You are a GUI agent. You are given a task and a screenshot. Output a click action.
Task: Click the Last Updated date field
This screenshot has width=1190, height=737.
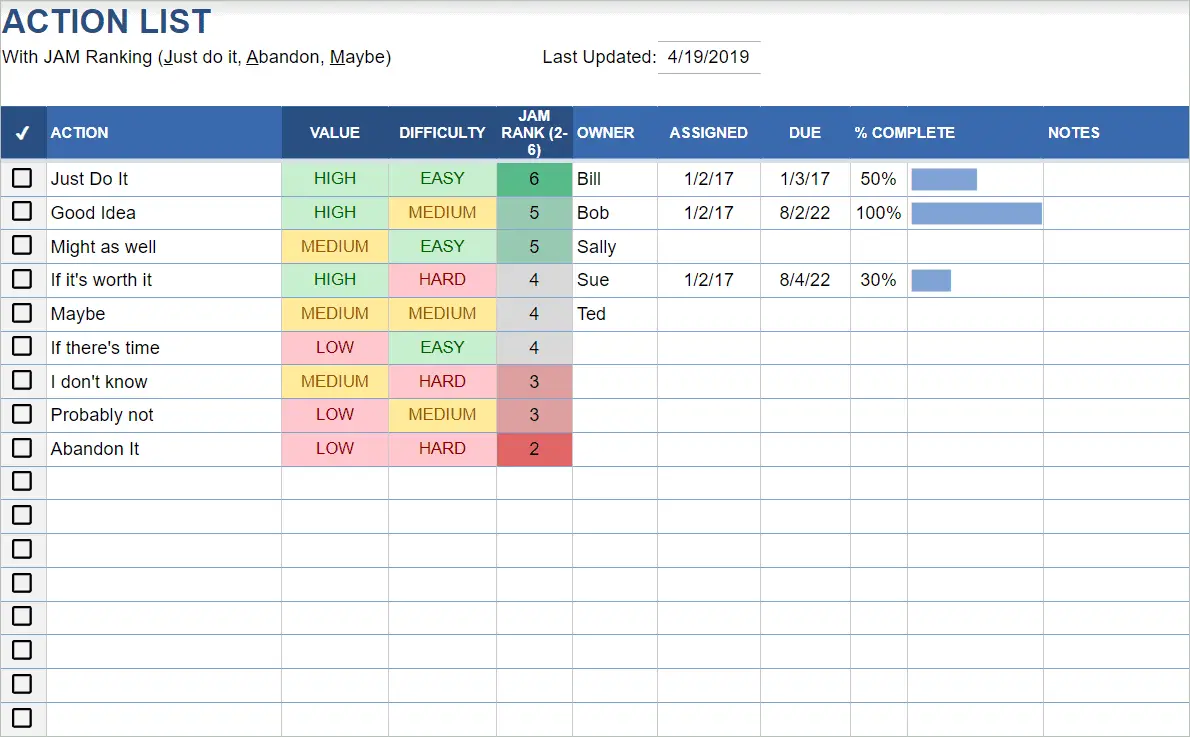click(x=709, y=57)
